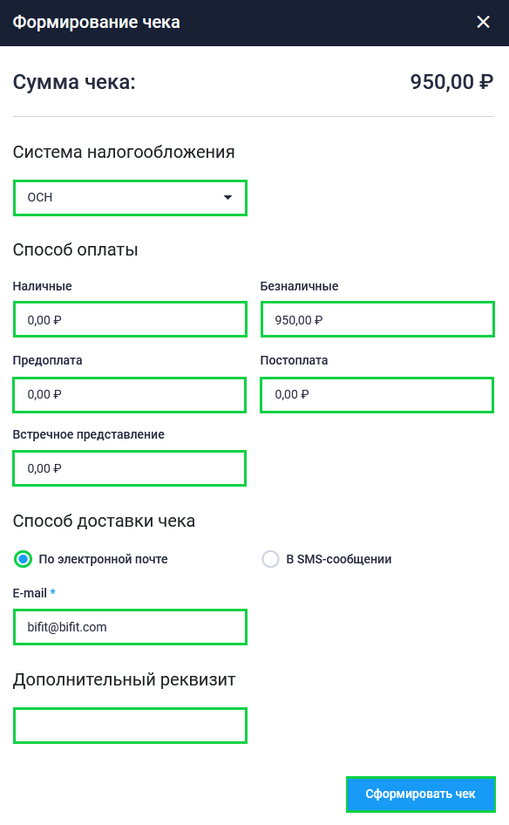The height and width of the screenshot is (825, 509).
Task: Click the По электронной почте label
Action: [x=103, y=559]
